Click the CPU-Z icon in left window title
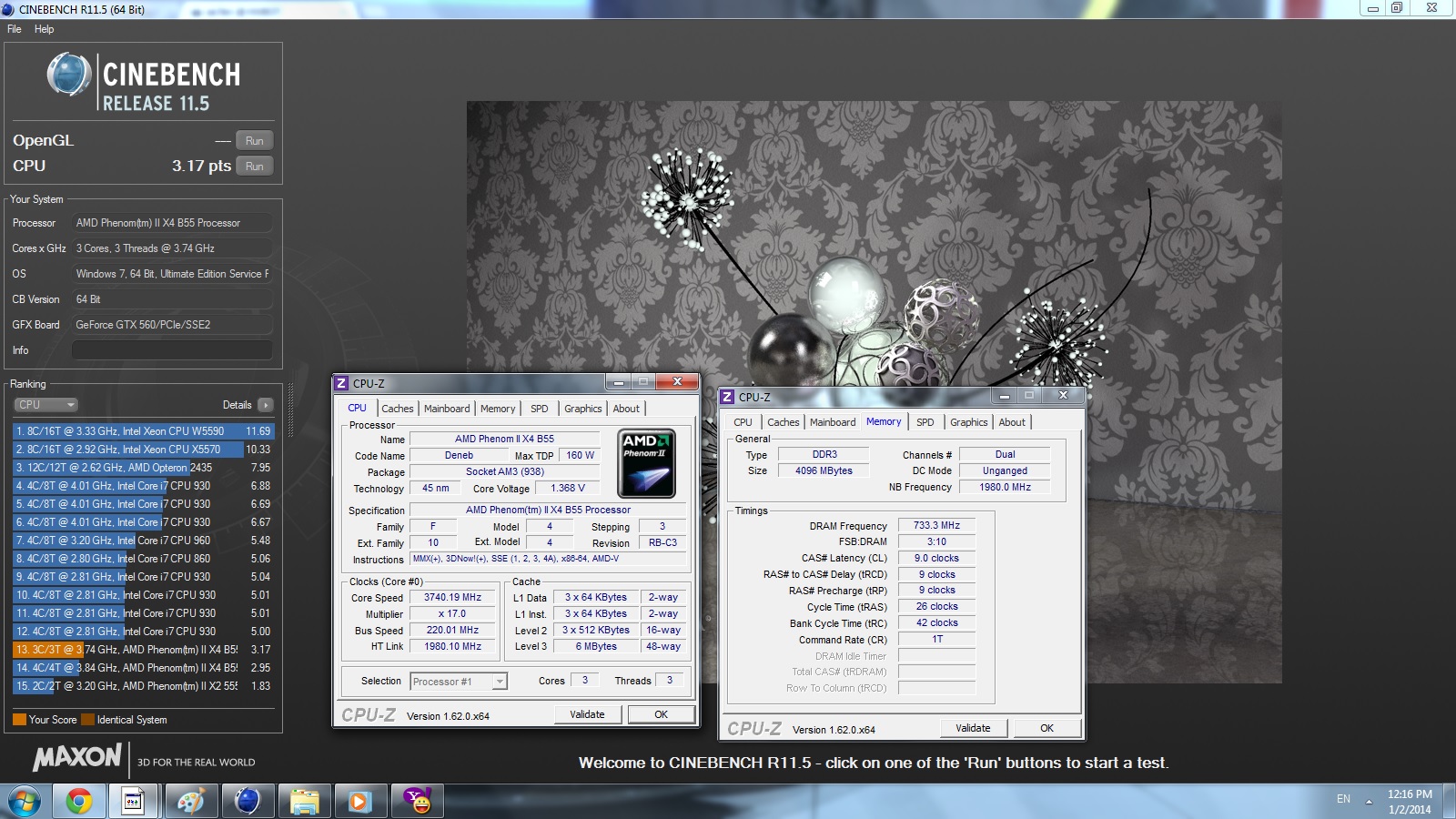Screen dimensions: 1456x819 (x=342, y=383)
